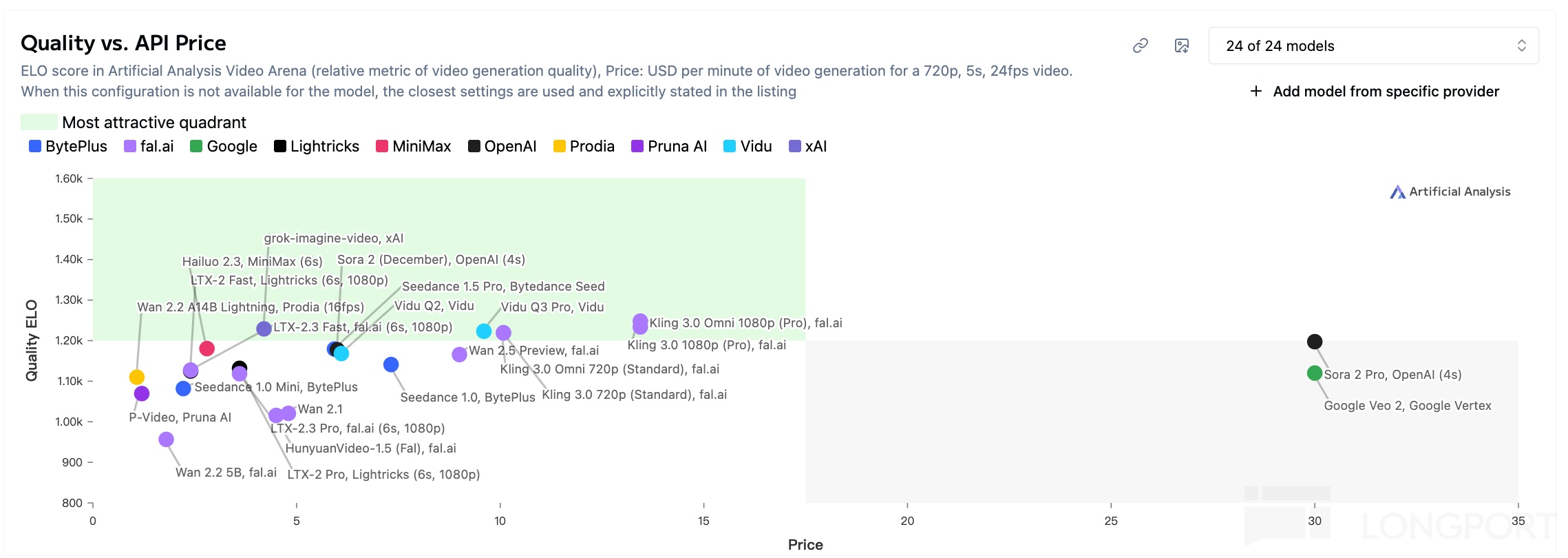The width and height of the screenshot is (1568, 558).
Task: Select the Sora 2 Pro data point
Action: coord(1315,342)
